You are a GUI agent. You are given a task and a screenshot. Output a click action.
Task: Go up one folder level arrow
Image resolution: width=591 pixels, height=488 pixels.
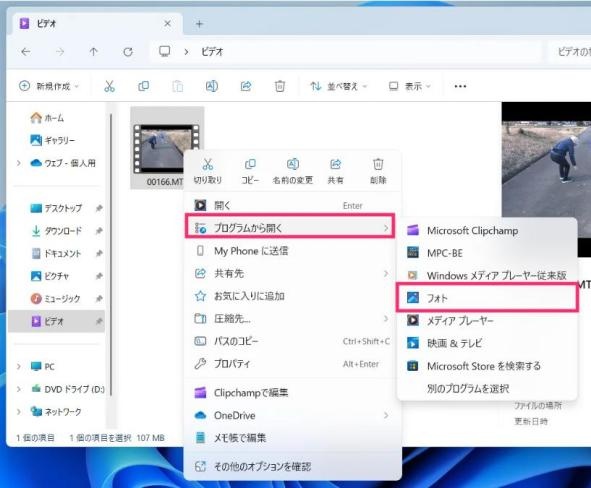[93, 52]
